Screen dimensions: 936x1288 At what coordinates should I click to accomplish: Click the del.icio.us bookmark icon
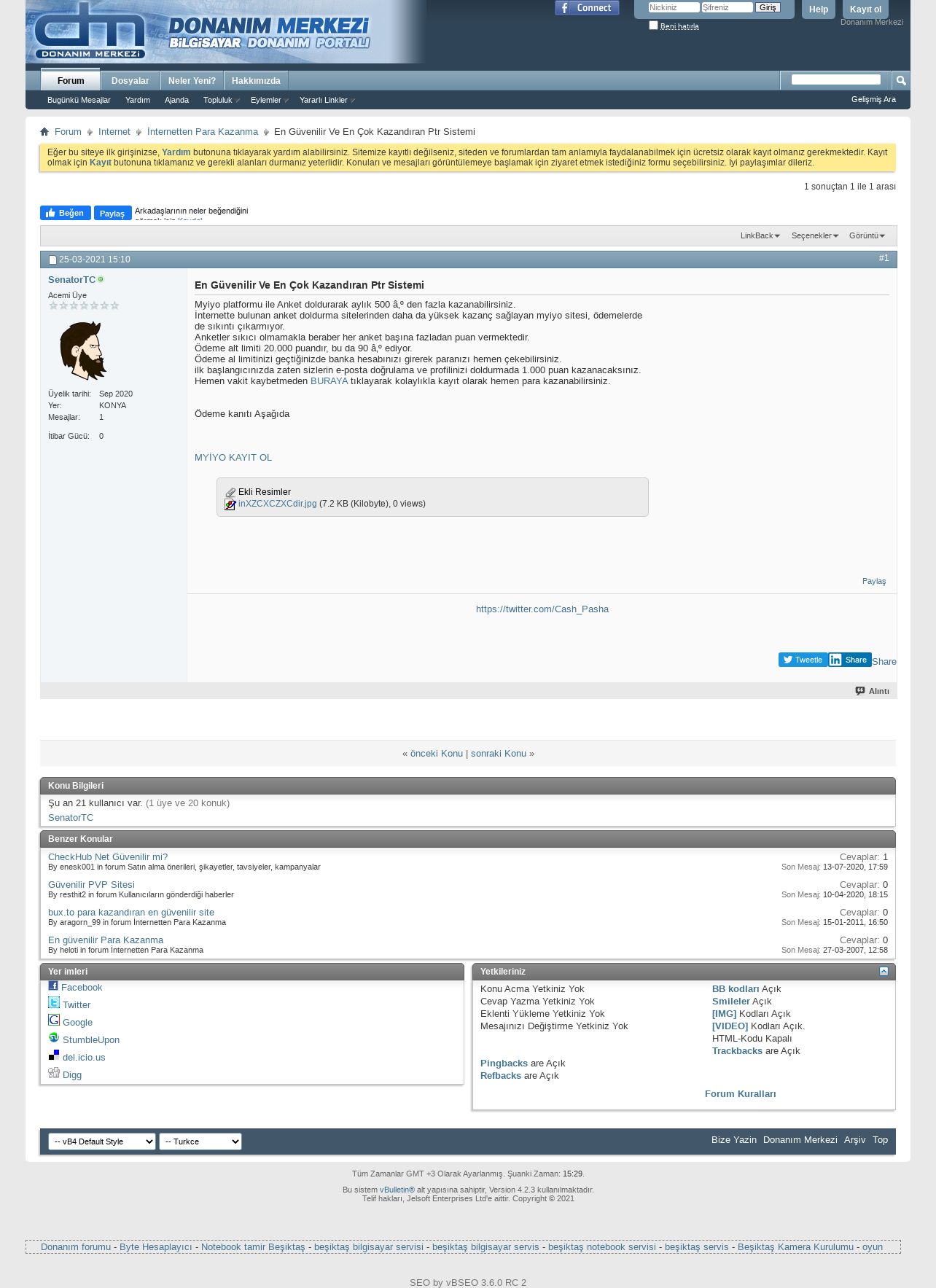pyautogui.click(x=54, y=1055)
